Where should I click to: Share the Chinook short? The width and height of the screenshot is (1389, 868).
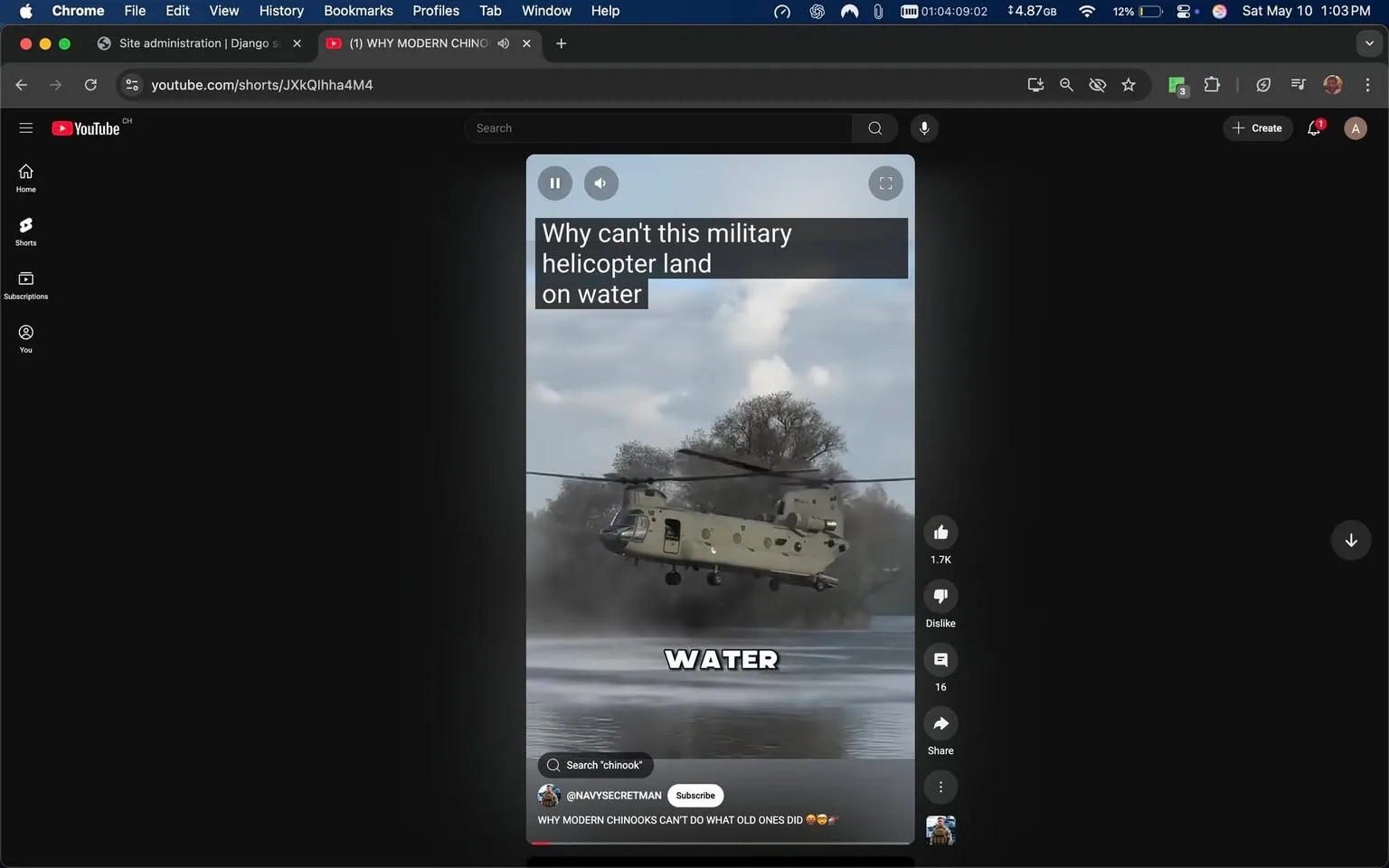(940, 723)
